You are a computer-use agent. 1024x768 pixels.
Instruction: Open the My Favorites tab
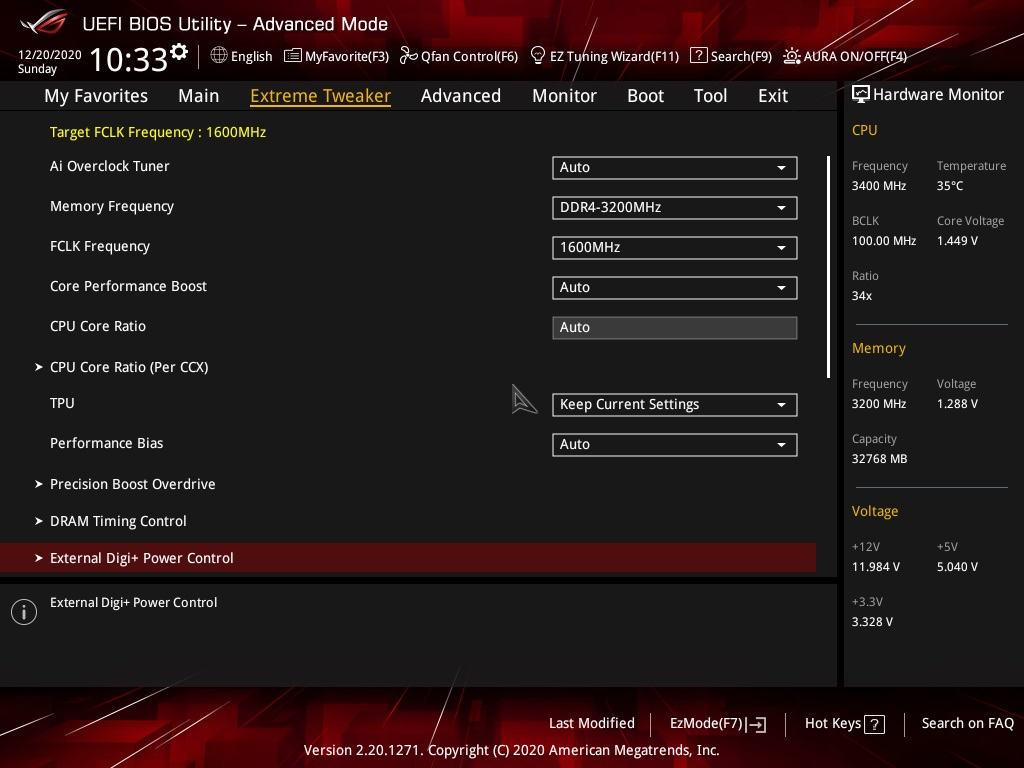[x=96, y=96]
